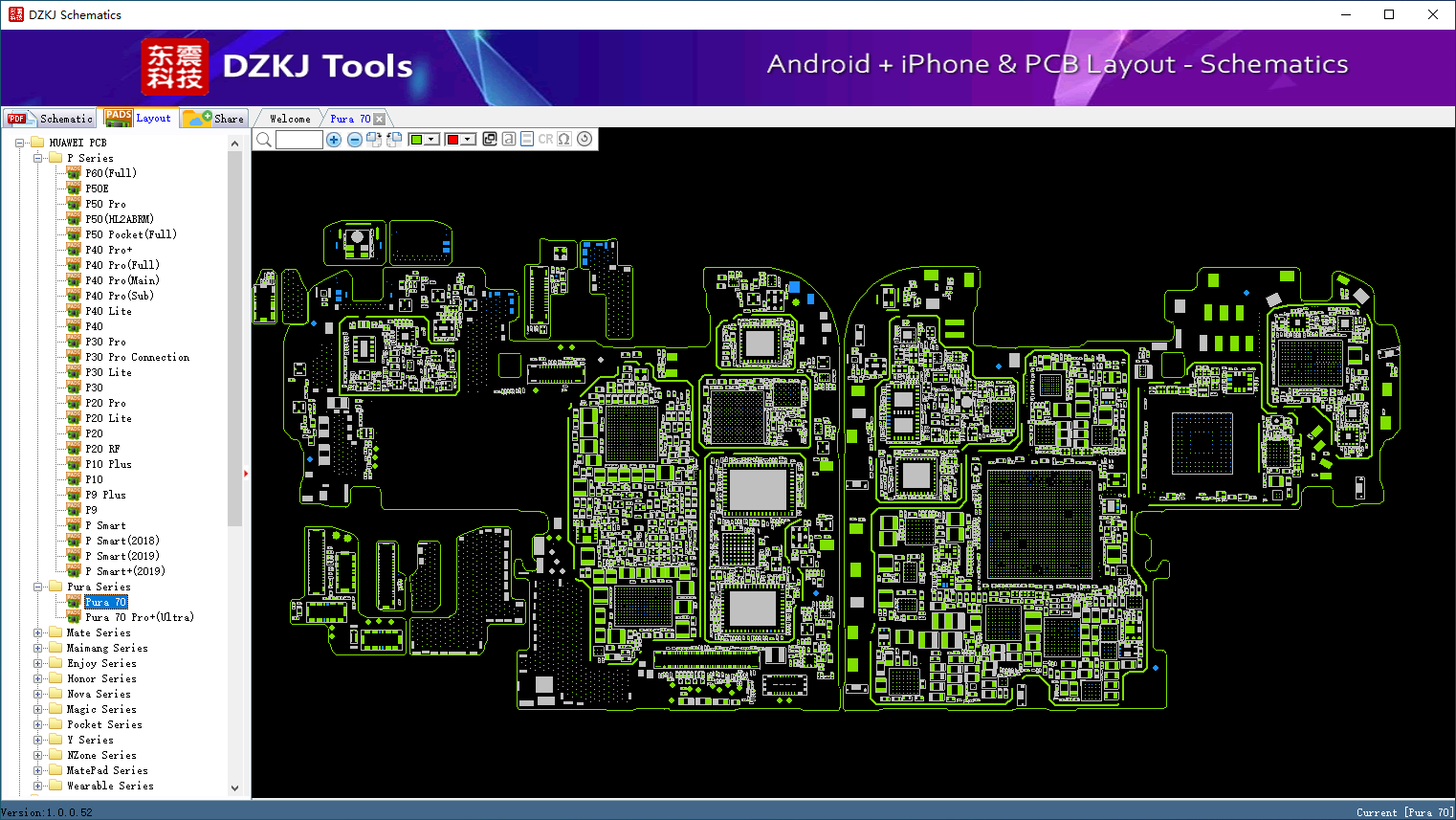This screenshot has height=820, width=1456.
Task: Click the Mate Series folder icon
Action: pyautogui.click(x=55, y=632)
